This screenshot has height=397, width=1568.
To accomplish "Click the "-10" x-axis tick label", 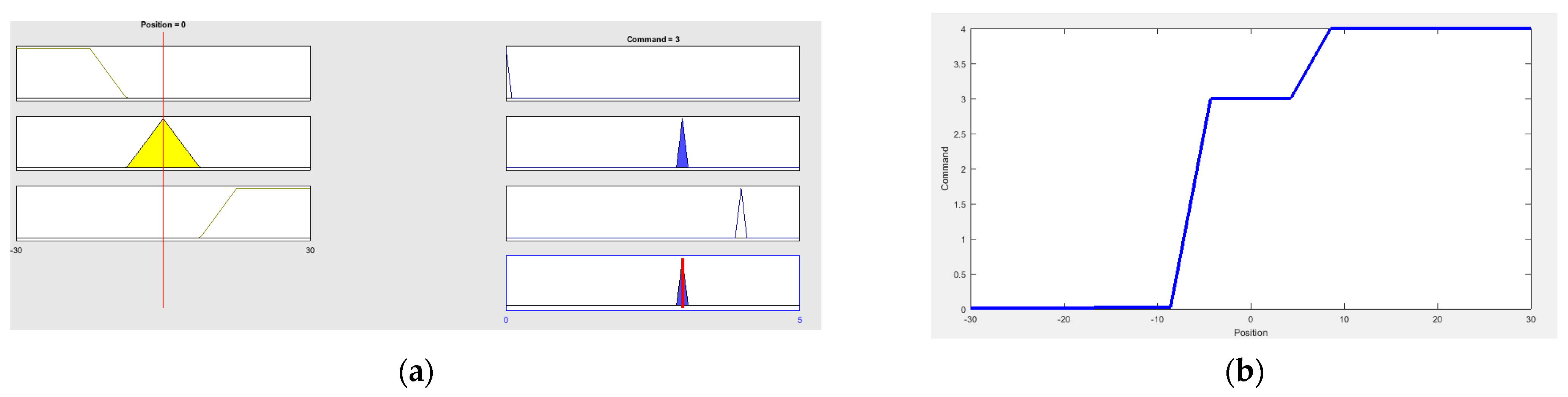I will click(1157, 320).
